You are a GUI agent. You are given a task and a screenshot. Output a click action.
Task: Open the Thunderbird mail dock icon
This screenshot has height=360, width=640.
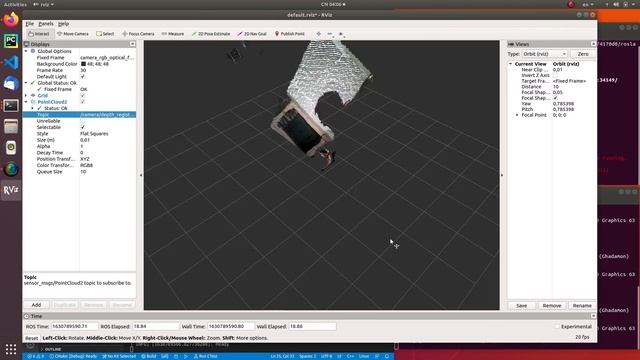click(x=11, y=84)
